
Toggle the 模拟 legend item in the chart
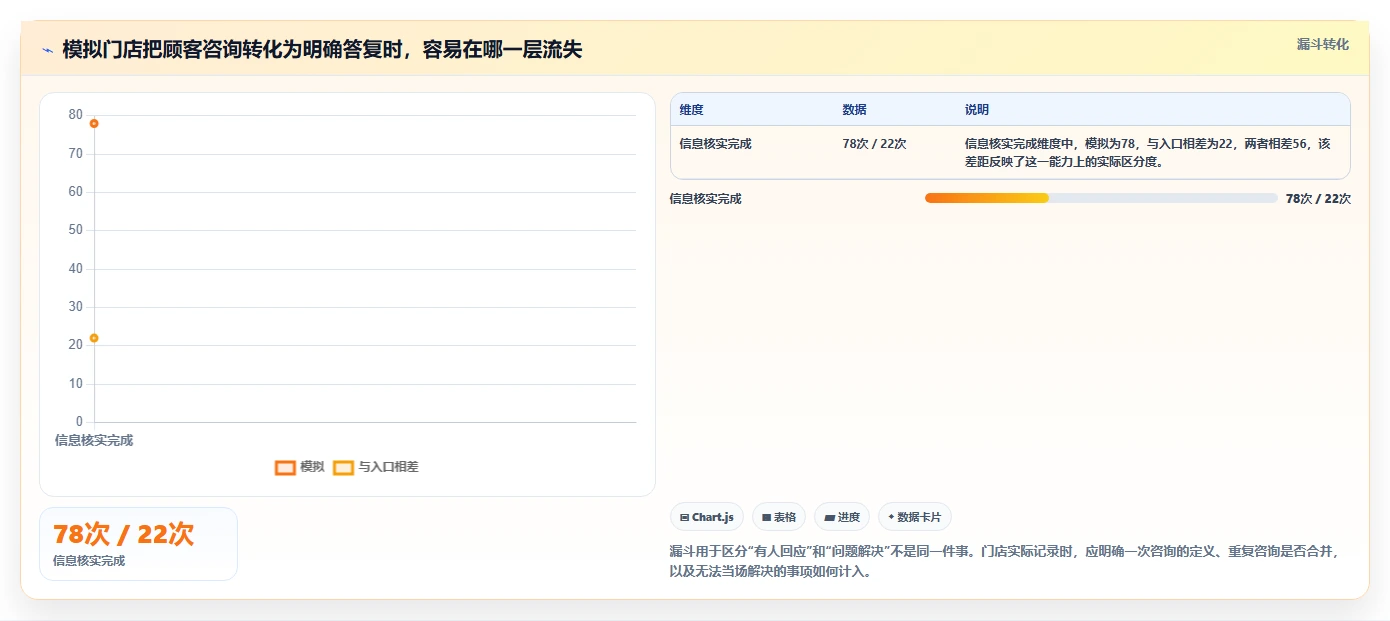300,467
